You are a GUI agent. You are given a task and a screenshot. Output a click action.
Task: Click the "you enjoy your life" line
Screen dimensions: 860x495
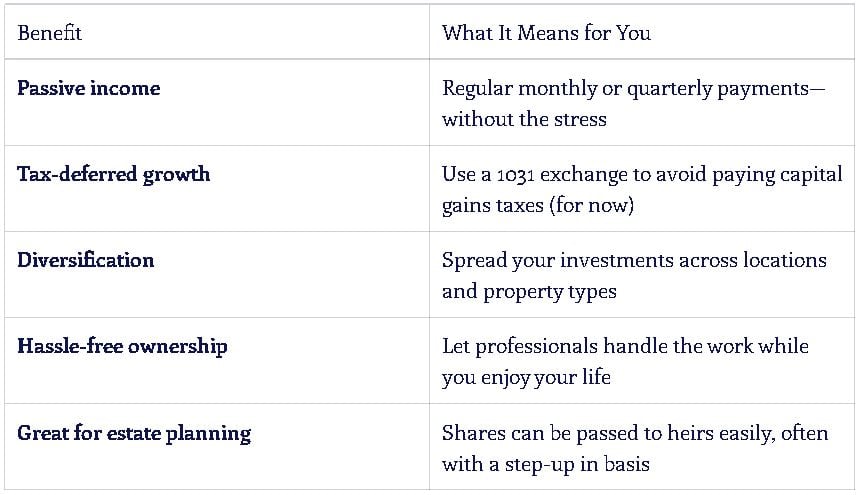[x=526, y=378]
